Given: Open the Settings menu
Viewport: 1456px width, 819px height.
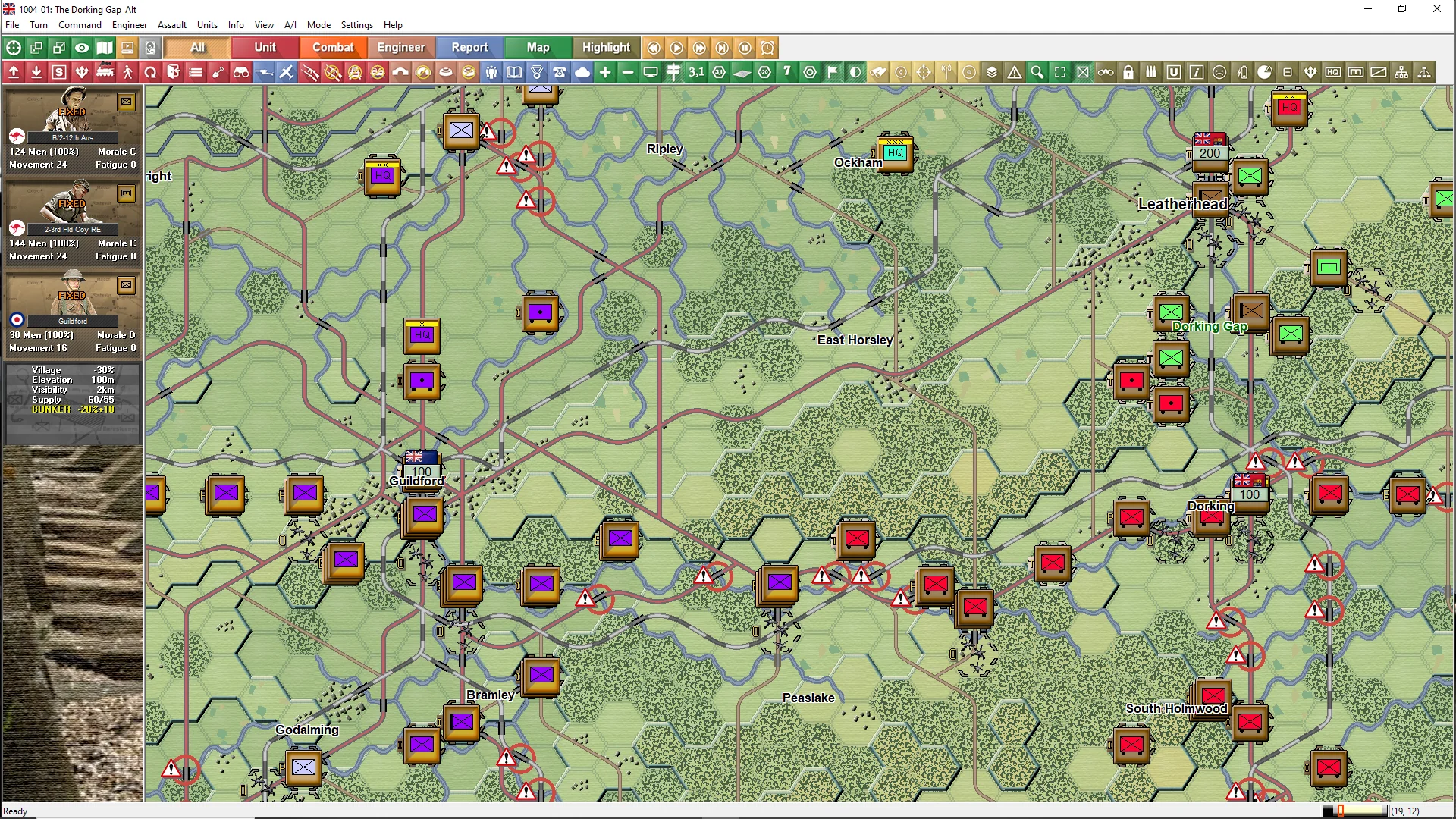Looking at the screenshot, I should click(356, 24).
